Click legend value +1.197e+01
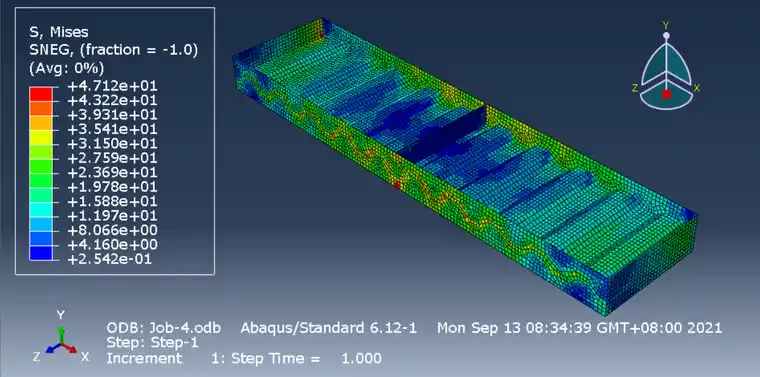 112,216
